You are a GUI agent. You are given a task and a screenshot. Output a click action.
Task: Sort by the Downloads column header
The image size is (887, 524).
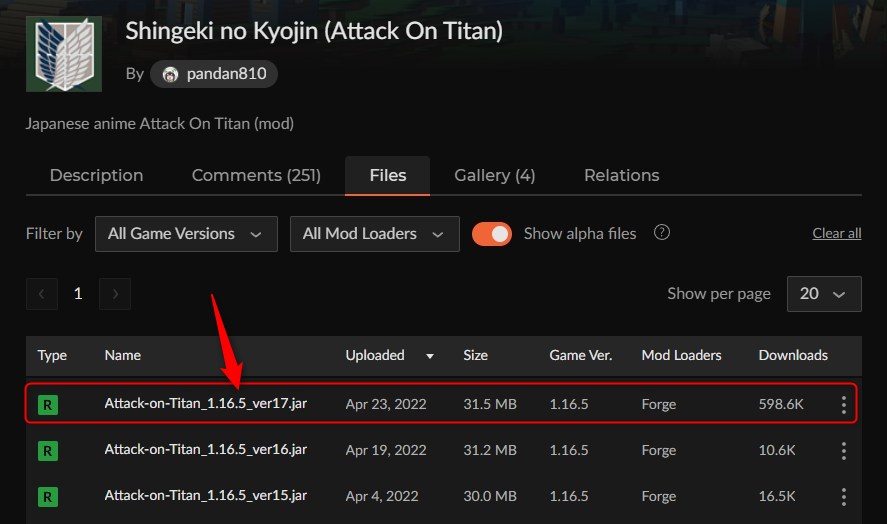coord(793,355)
